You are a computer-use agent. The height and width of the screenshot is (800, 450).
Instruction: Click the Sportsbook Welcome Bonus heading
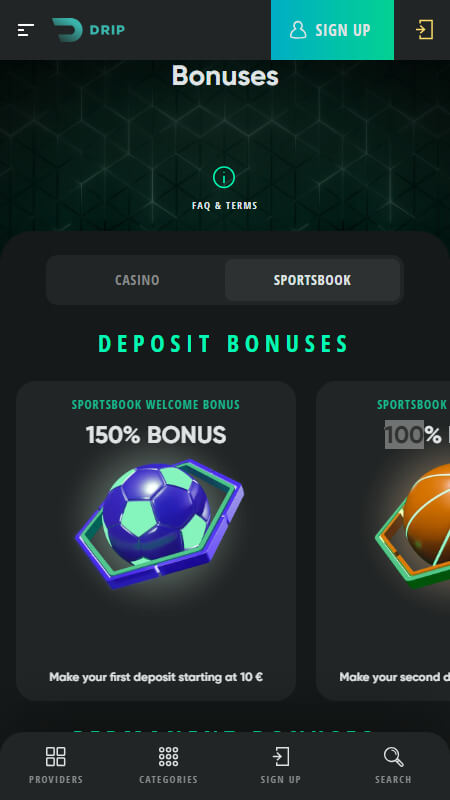tap(156, 405)
